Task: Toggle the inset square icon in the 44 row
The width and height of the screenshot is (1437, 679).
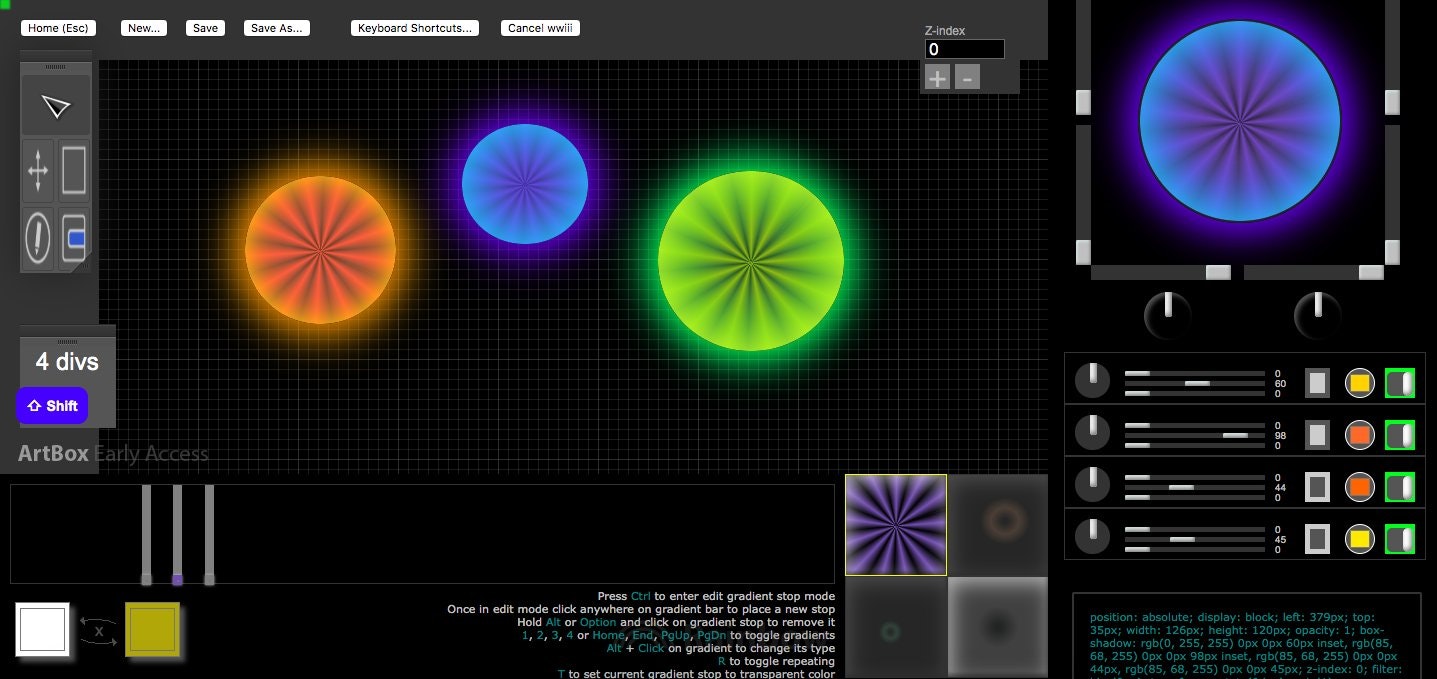Action: [1317, 486]
